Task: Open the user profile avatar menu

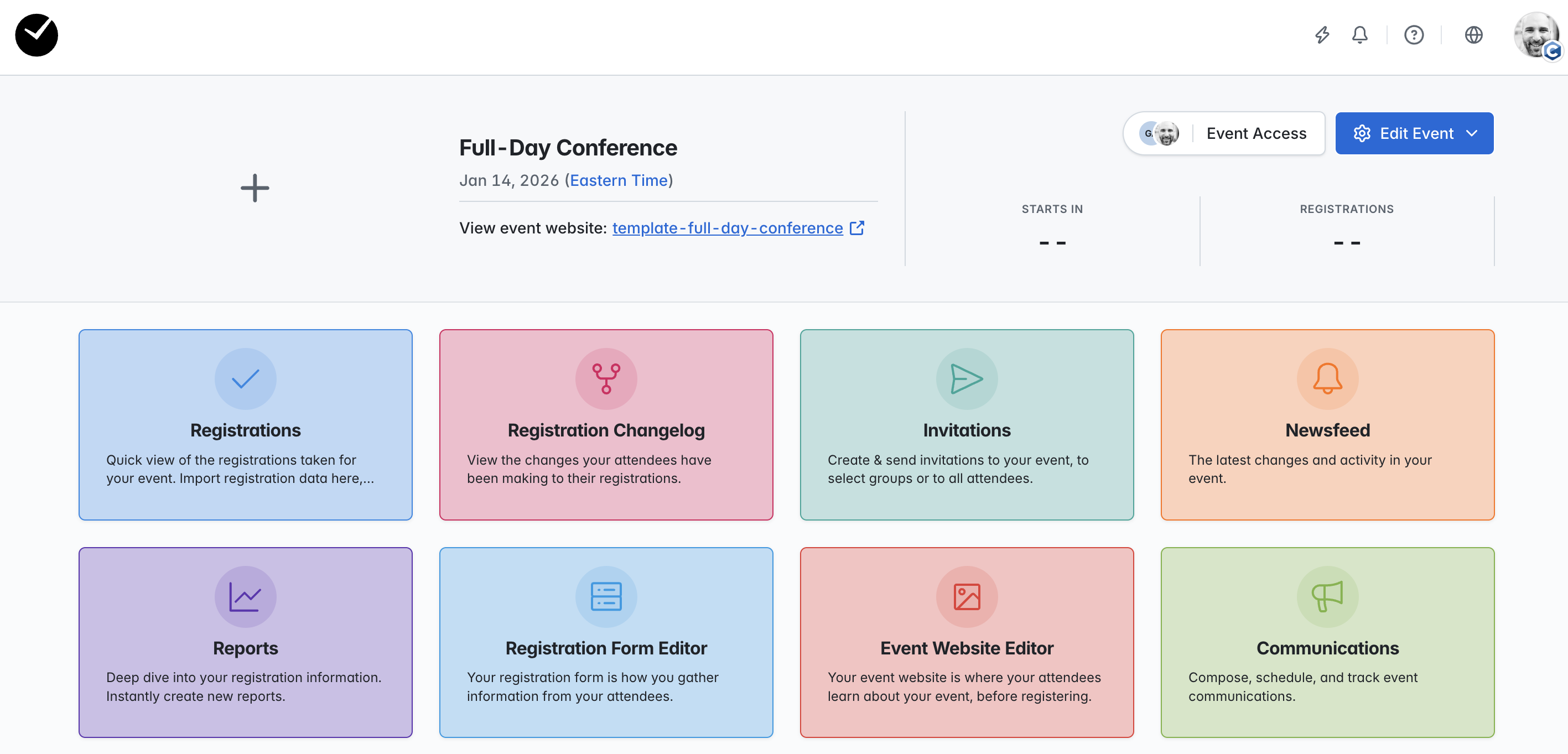Action: pyautogui.click(x=1536, y=35)
